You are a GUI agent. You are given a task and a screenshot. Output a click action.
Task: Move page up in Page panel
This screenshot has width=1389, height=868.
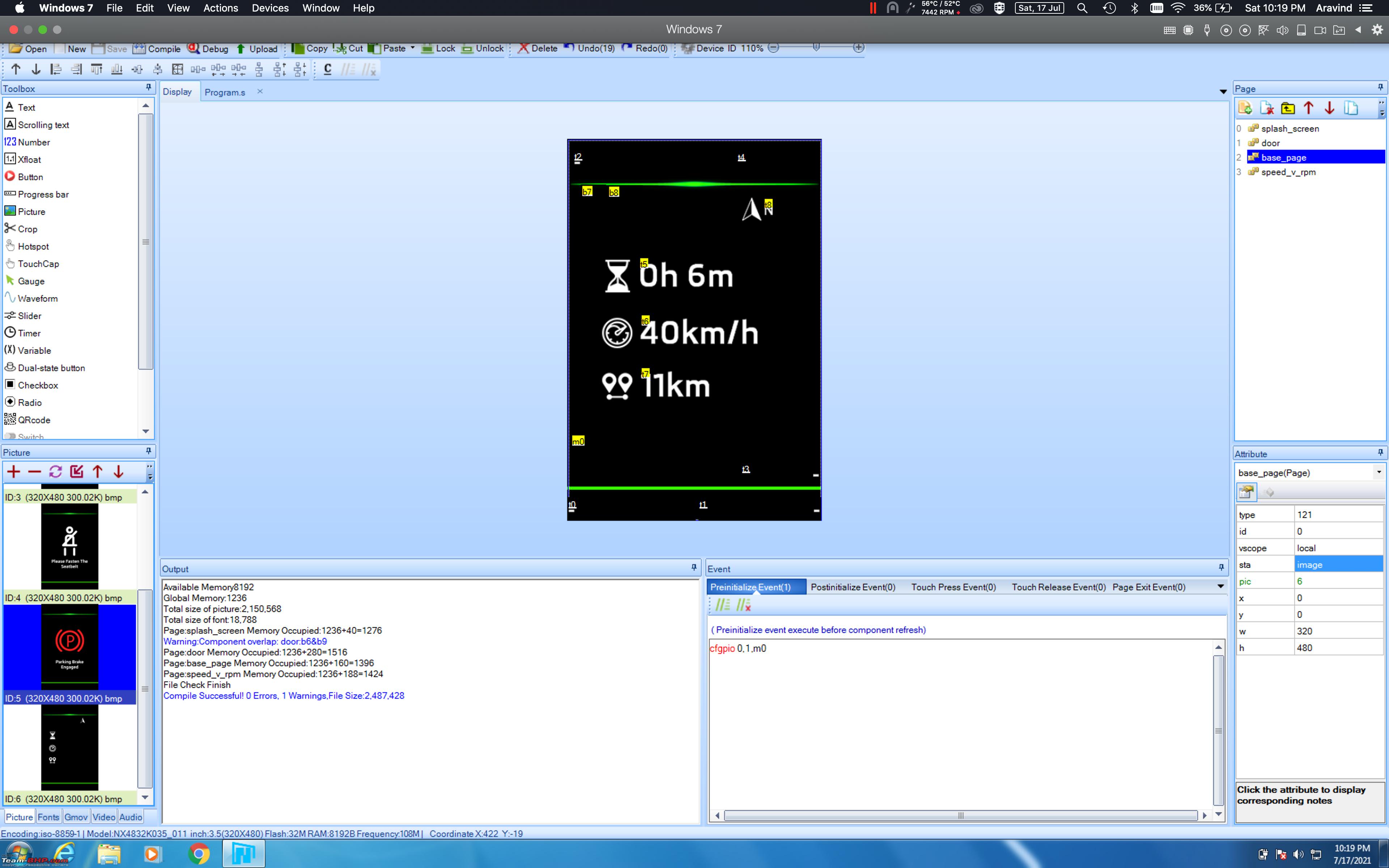(1309, 108)
